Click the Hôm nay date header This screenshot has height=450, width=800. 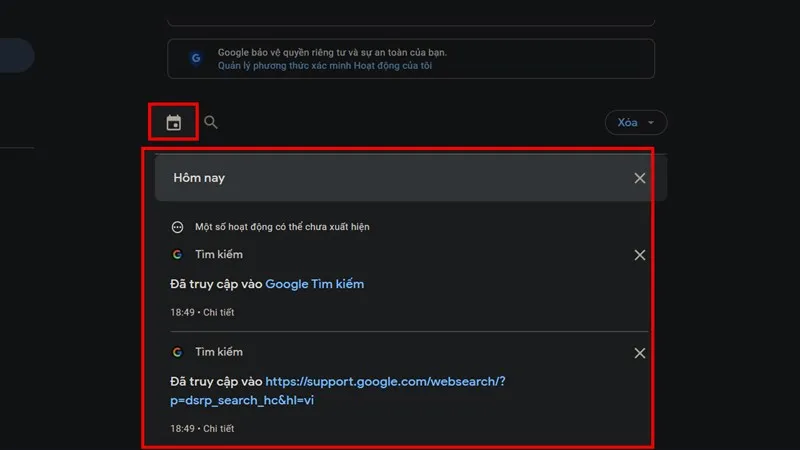pyautogui.click(x=198, y=178)
